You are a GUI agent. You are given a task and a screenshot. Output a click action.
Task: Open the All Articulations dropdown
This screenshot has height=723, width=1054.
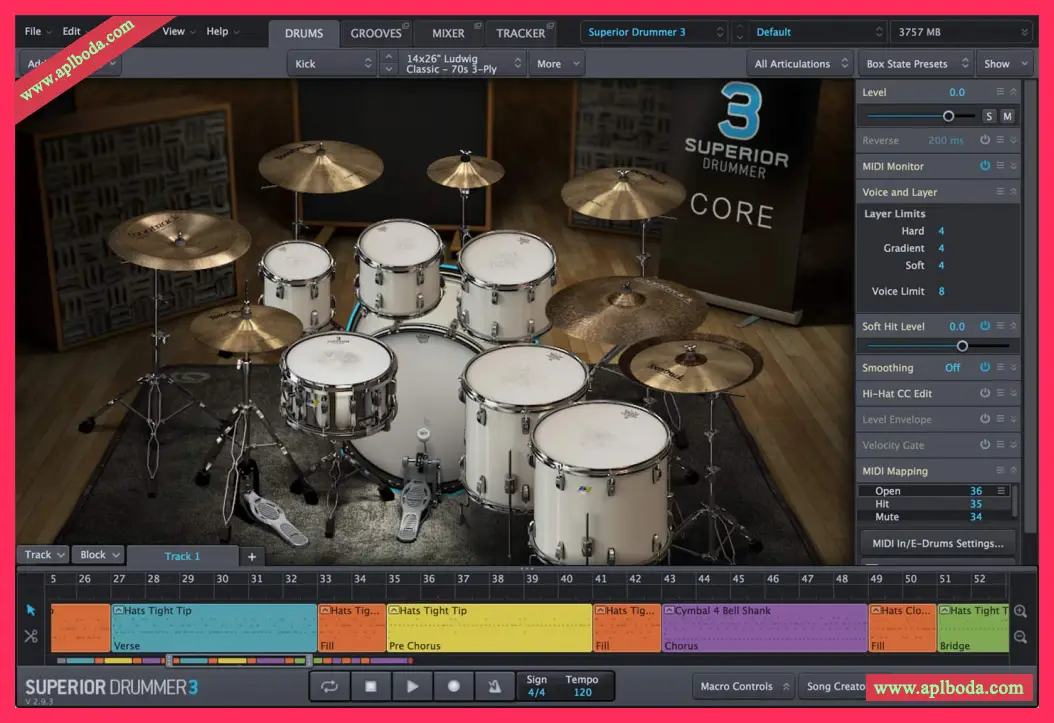(x=800, y=62)
